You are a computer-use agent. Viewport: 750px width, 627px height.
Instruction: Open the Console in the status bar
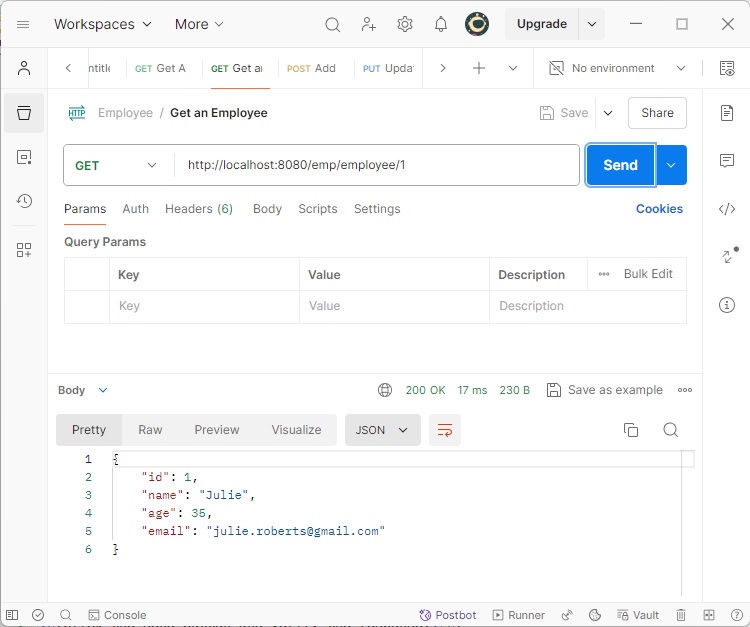click(117, 615)
